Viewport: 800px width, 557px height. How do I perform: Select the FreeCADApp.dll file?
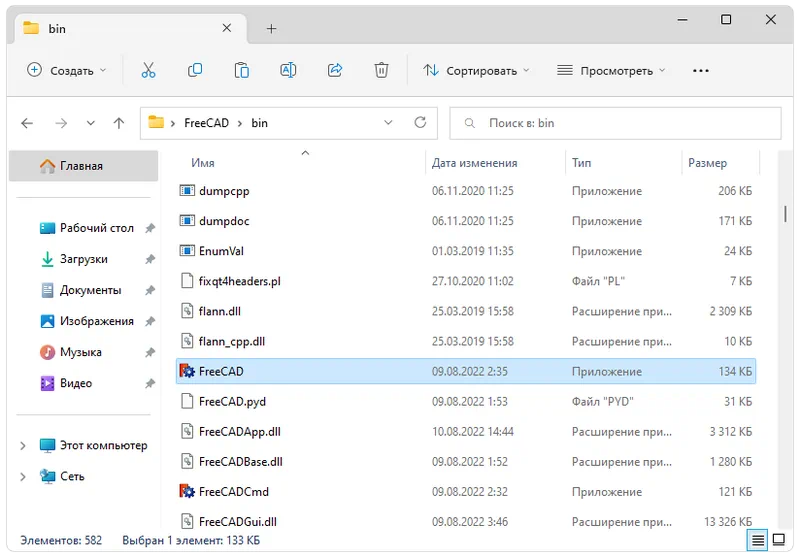[x=465, y=432]
